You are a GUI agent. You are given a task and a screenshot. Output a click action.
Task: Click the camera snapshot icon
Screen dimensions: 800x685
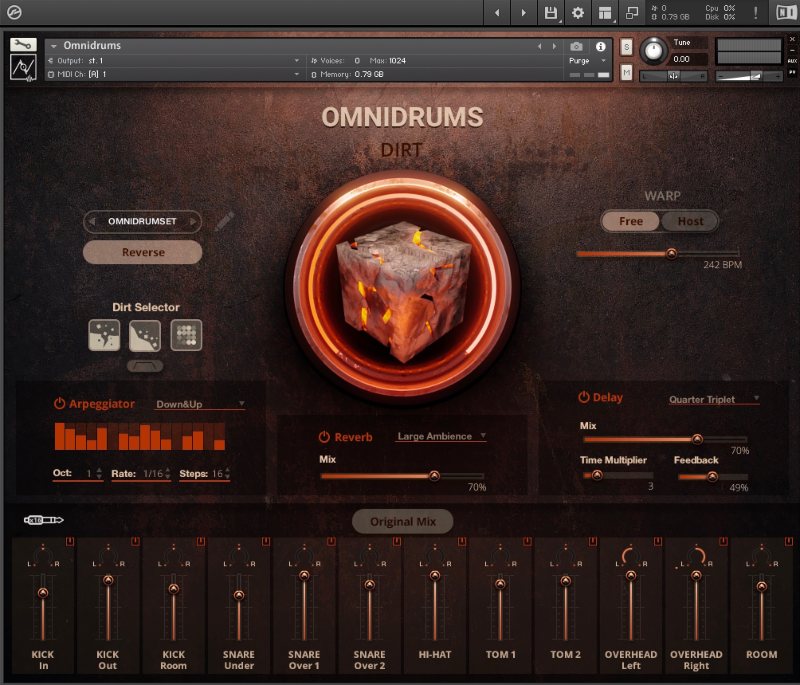pos(576,47)
